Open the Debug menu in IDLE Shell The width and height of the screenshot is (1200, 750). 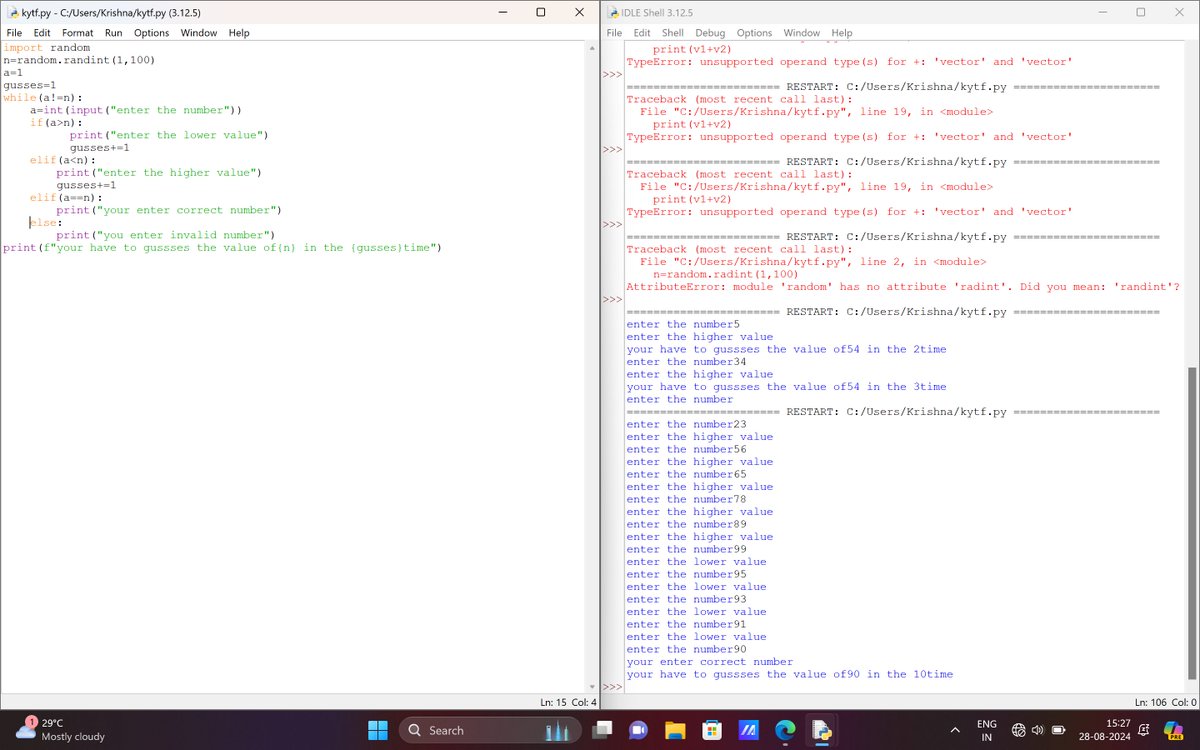(710, 32)
